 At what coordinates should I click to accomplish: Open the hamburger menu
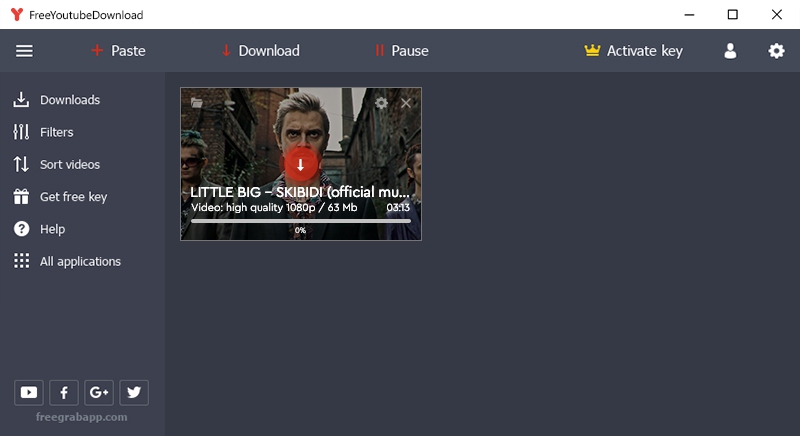coord(24,51)
